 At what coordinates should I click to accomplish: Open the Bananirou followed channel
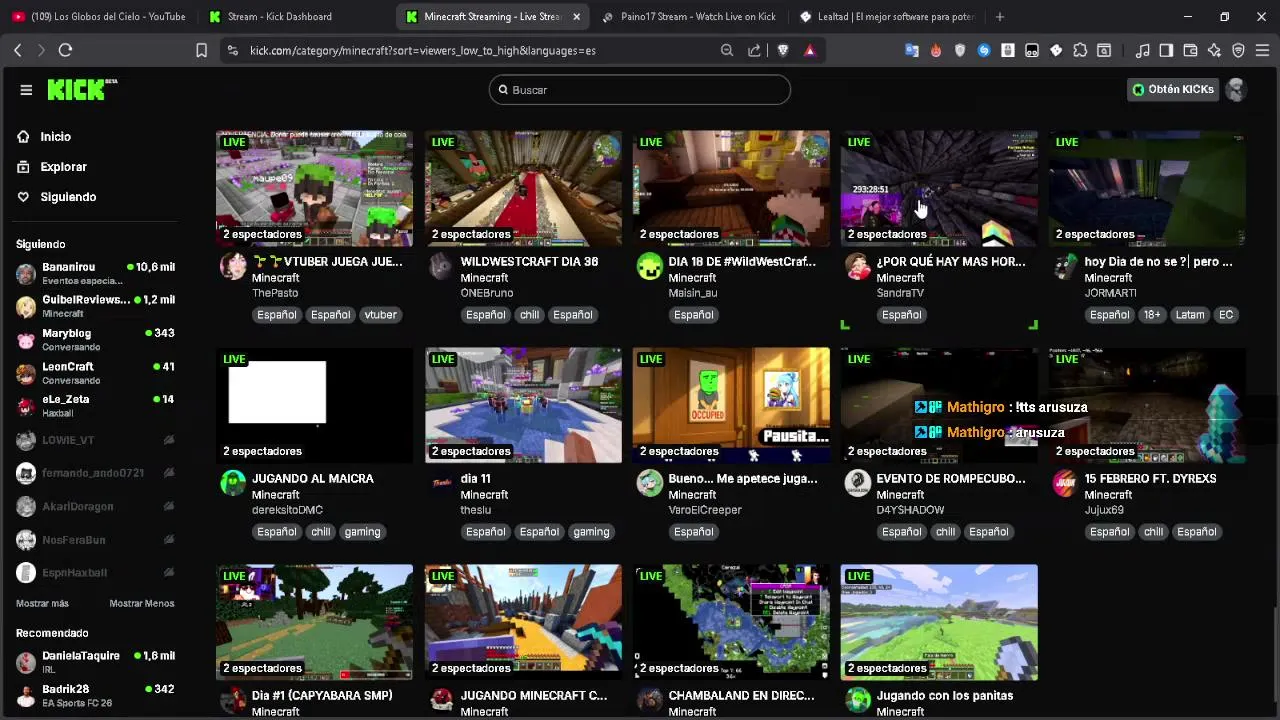point(95,274)
